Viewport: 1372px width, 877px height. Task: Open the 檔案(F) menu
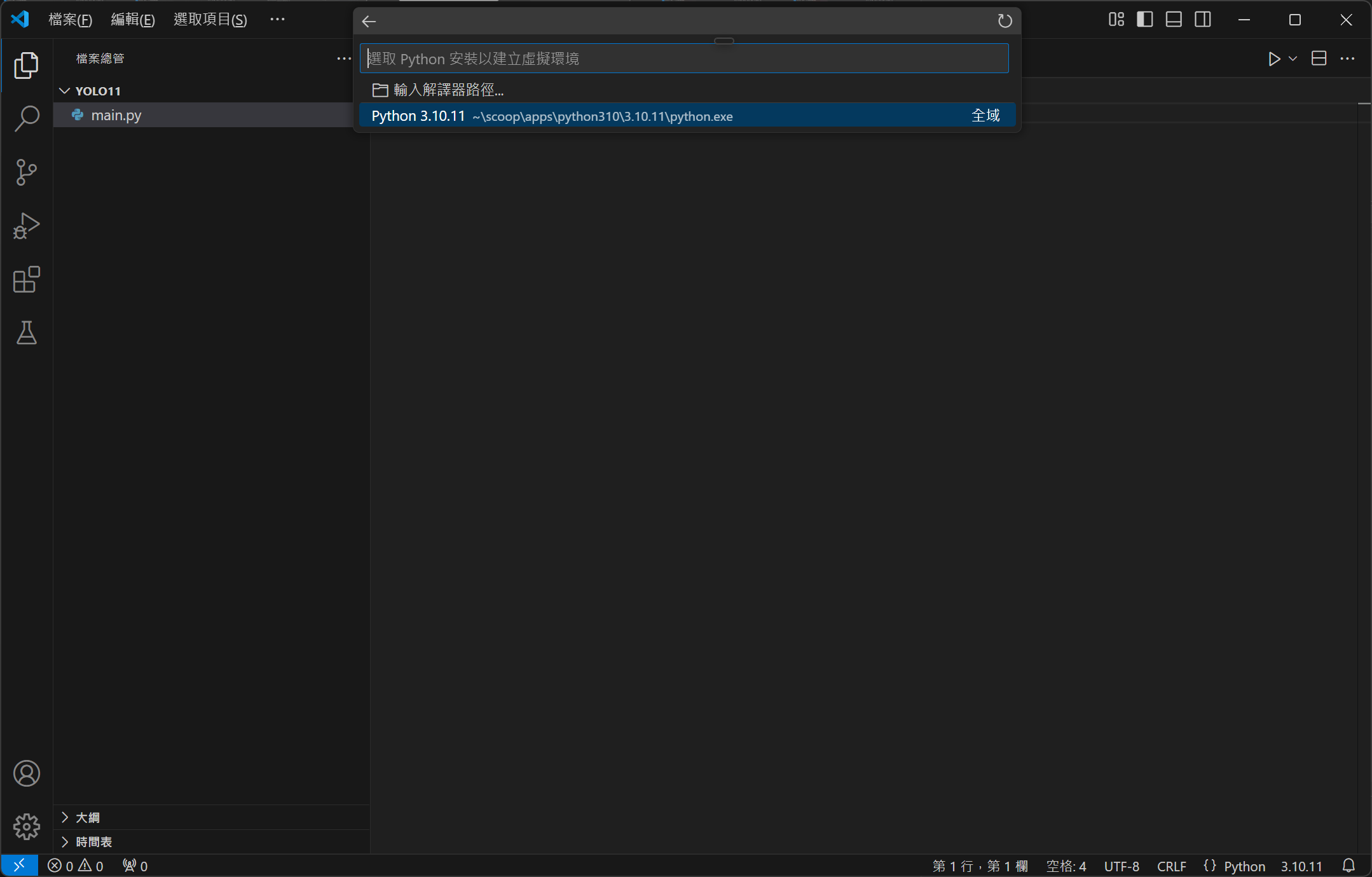pyautogui.click(x=70, y=20)
